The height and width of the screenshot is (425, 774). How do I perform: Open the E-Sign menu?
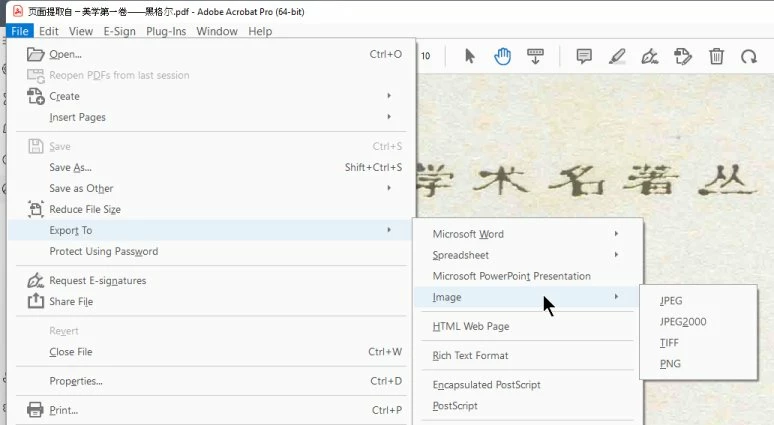point(119,31)
